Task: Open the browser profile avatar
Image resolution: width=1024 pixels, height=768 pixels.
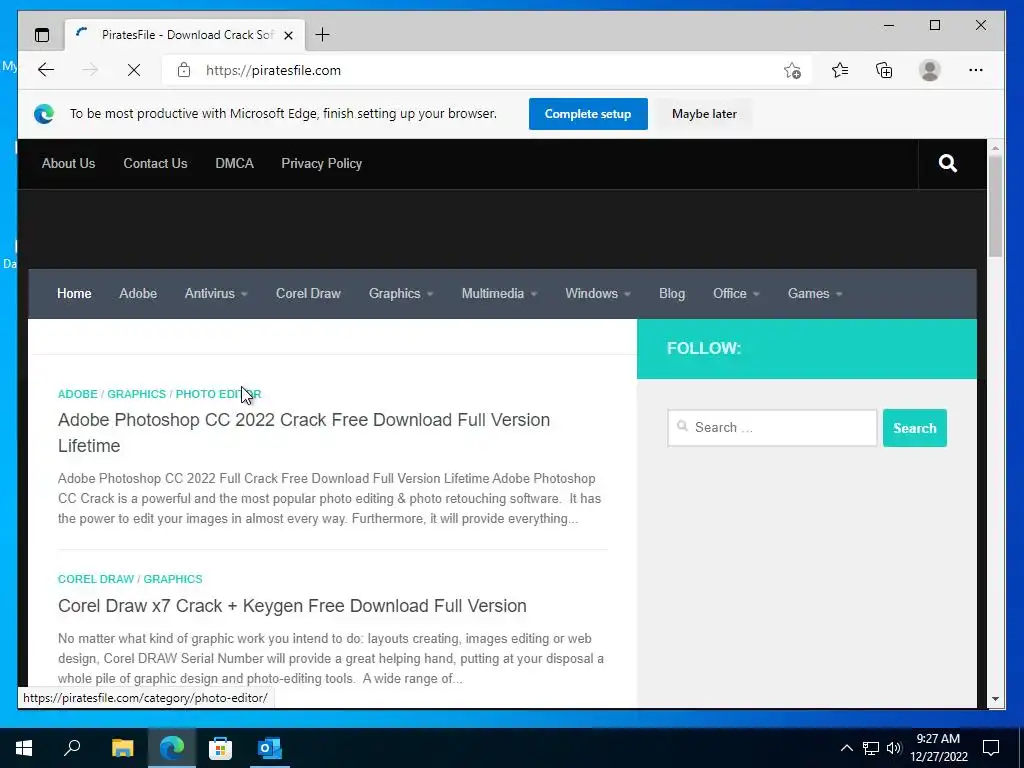Action: pos(929,70)
